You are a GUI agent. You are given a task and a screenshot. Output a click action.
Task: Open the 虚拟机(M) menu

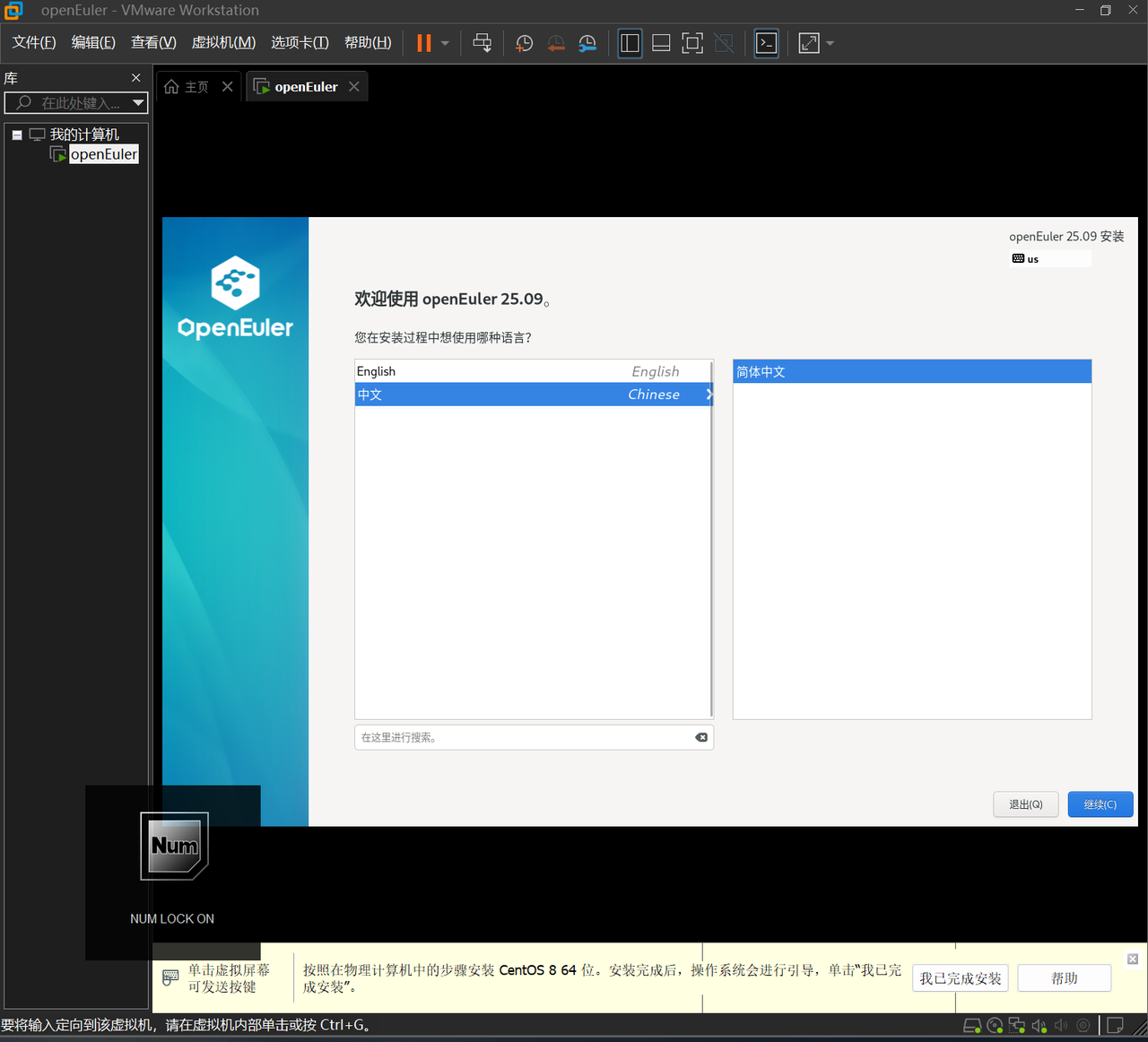coord(223,43)
